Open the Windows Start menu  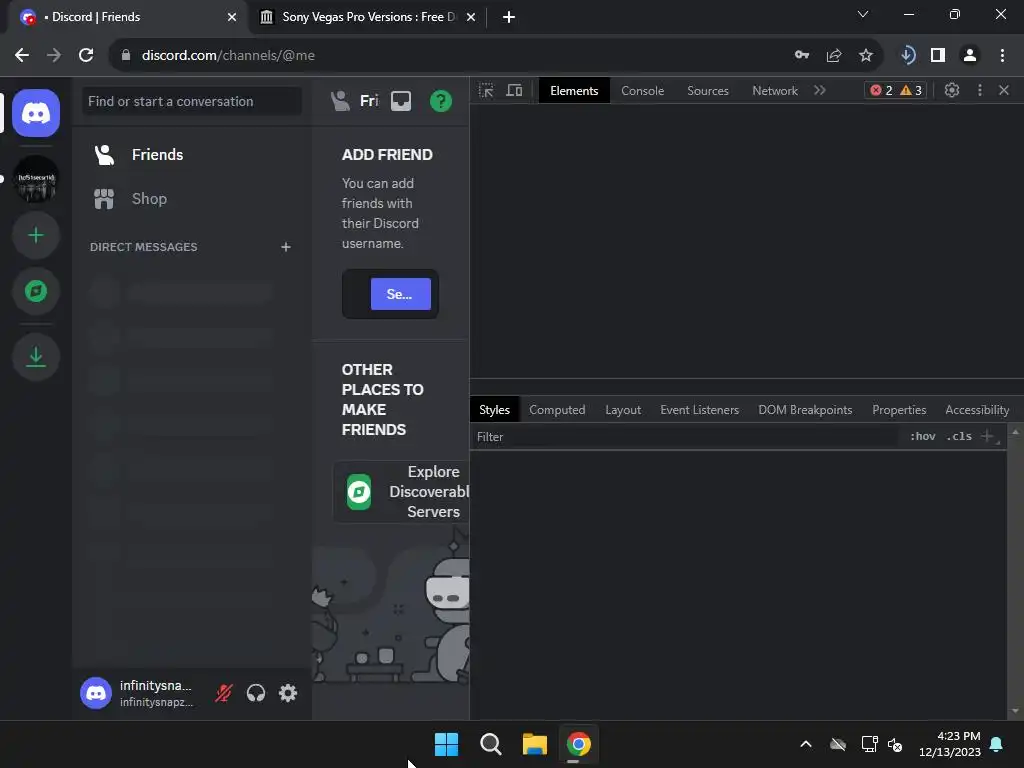pyautogui.click(x=447, y=744)
